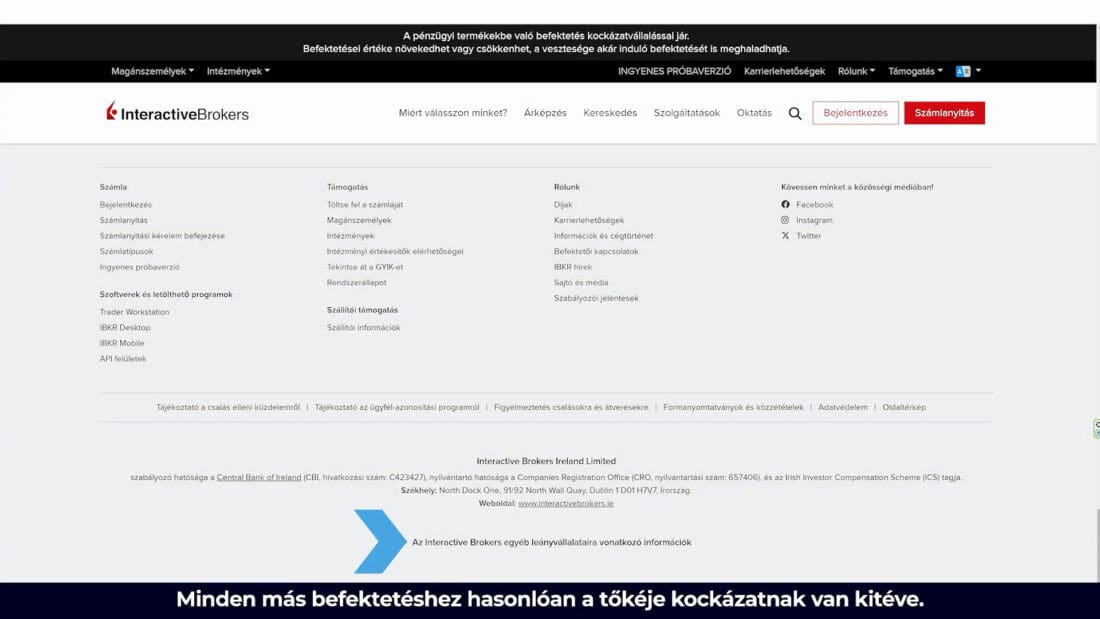This screenshot has width=1100, height=619.
Task: Open the Facebook social media link
Action: click(814, 205)
